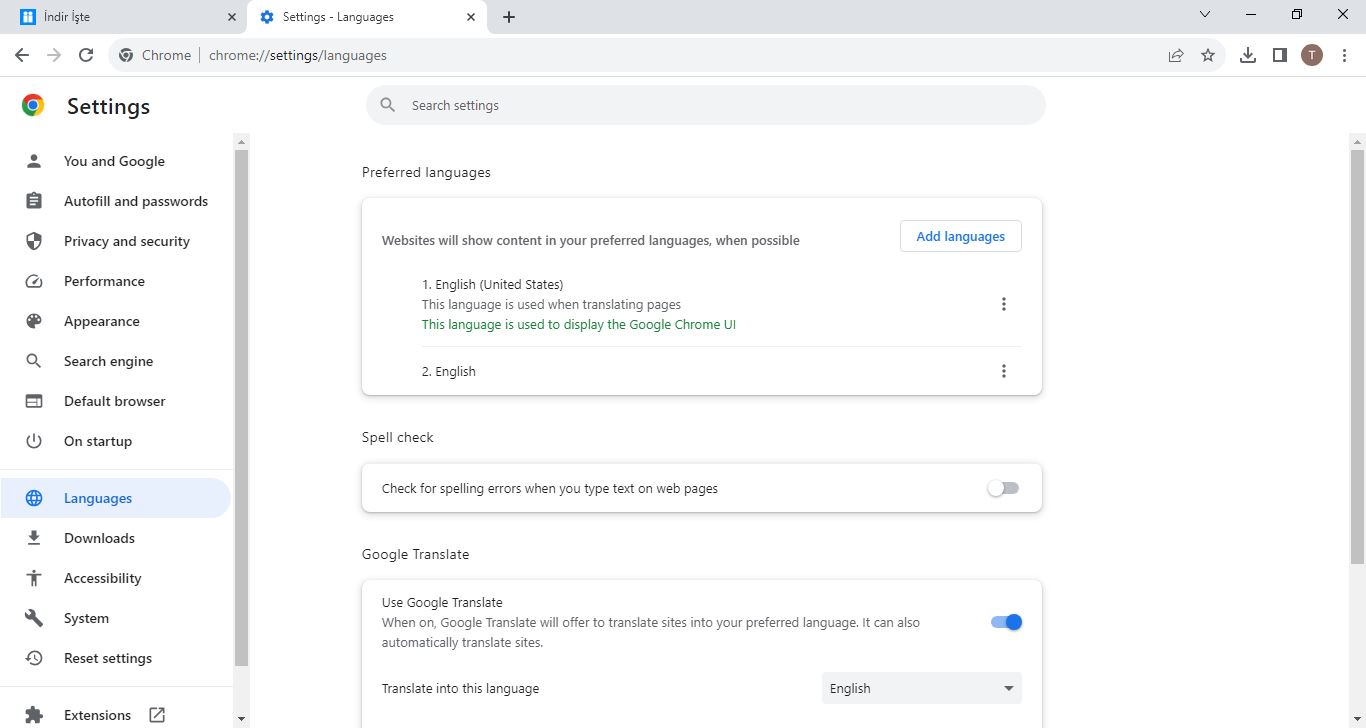
Task: Open On startup settings
Action: pyautogui.click(x=115, y=441)
